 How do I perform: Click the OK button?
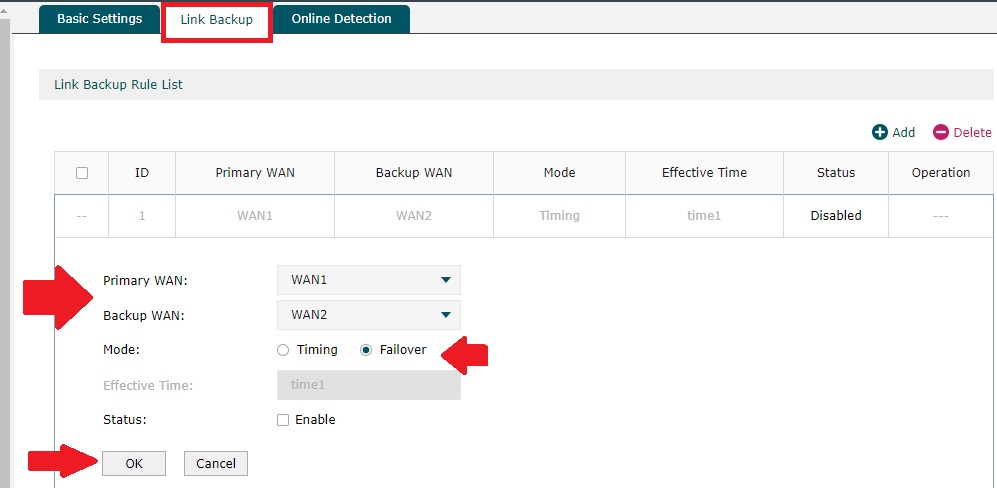pos(134,464)
